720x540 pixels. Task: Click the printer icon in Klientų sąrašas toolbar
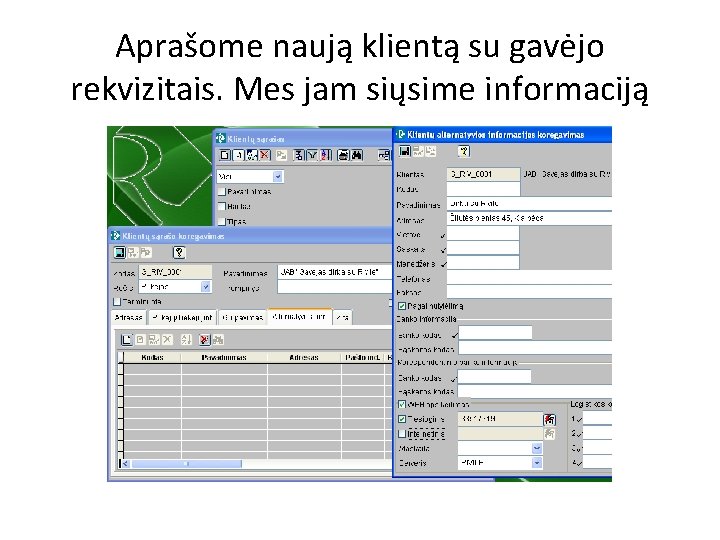[343, 155]
